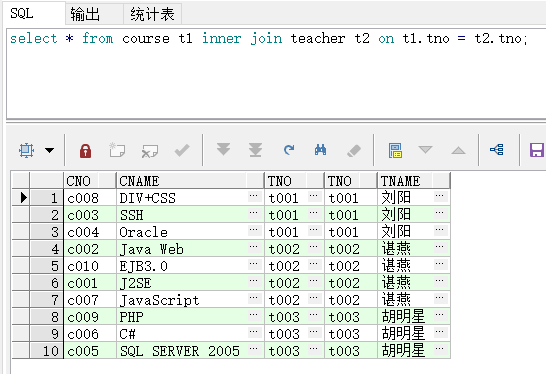Click the single record view icon
This screenshot has height=374, width=546.
pos(395,150)
